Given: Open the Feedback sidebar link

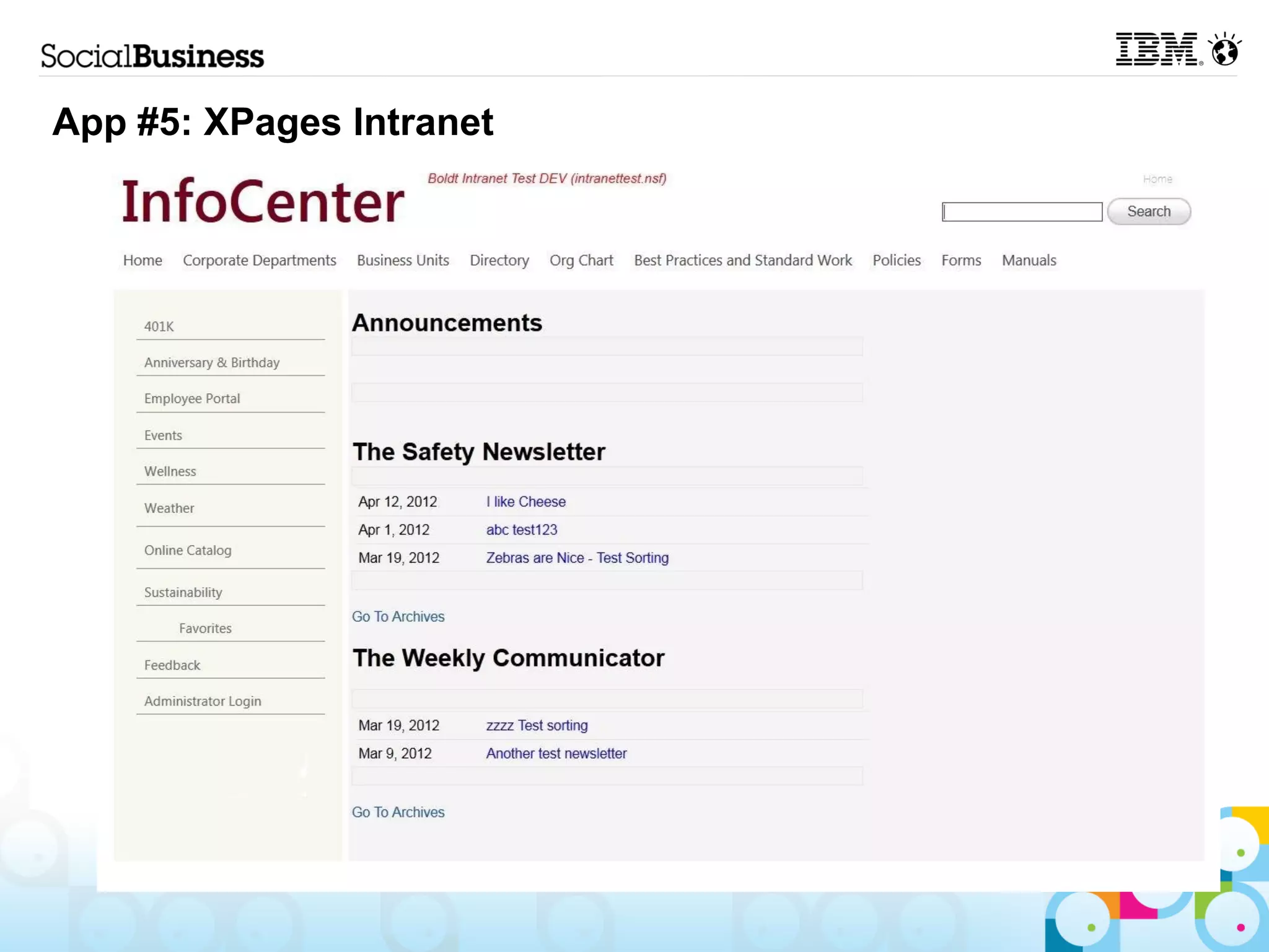Looking at the screenshot, I should [x=172, y=665].
